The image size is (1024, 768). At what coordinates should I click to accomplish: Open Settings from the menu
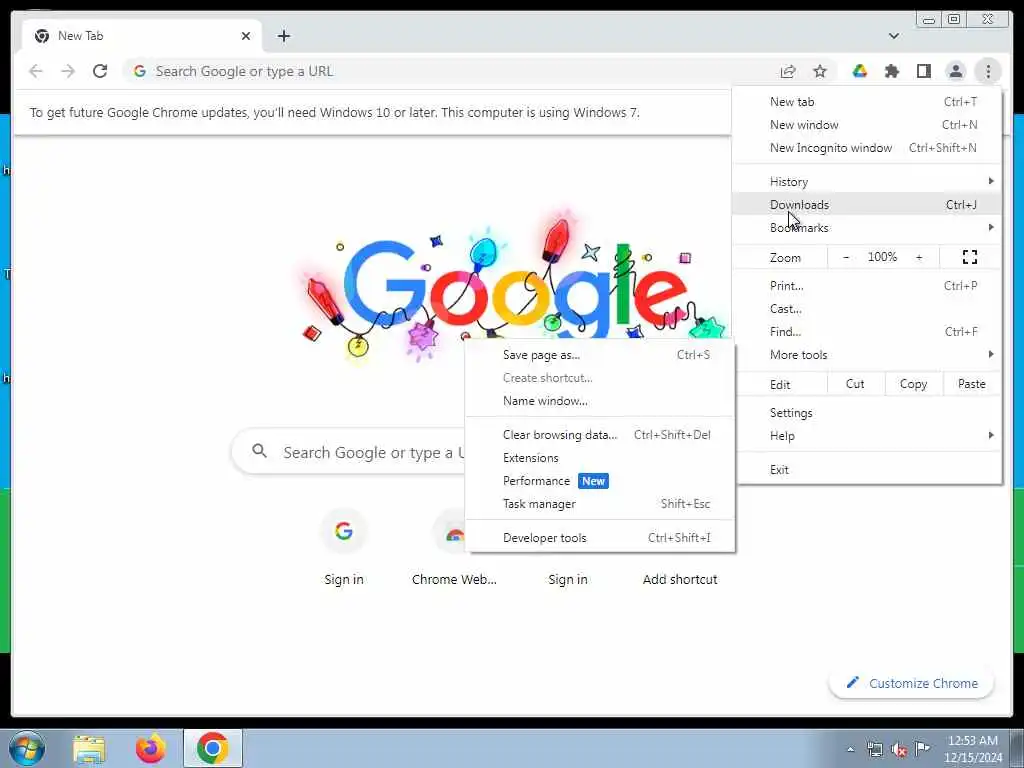tap(867, 413)
